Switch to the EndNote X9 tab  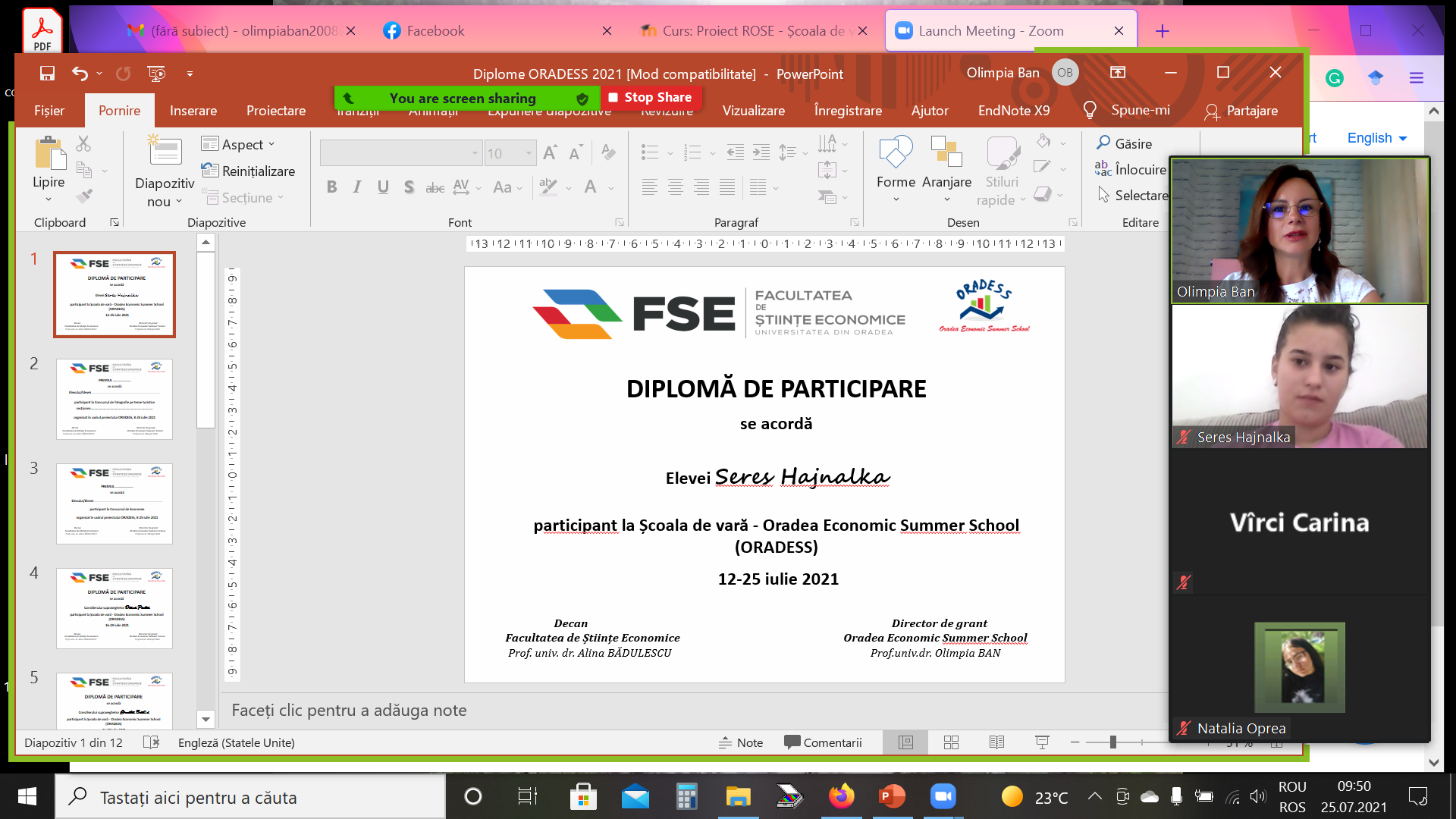pos(1014,111)
